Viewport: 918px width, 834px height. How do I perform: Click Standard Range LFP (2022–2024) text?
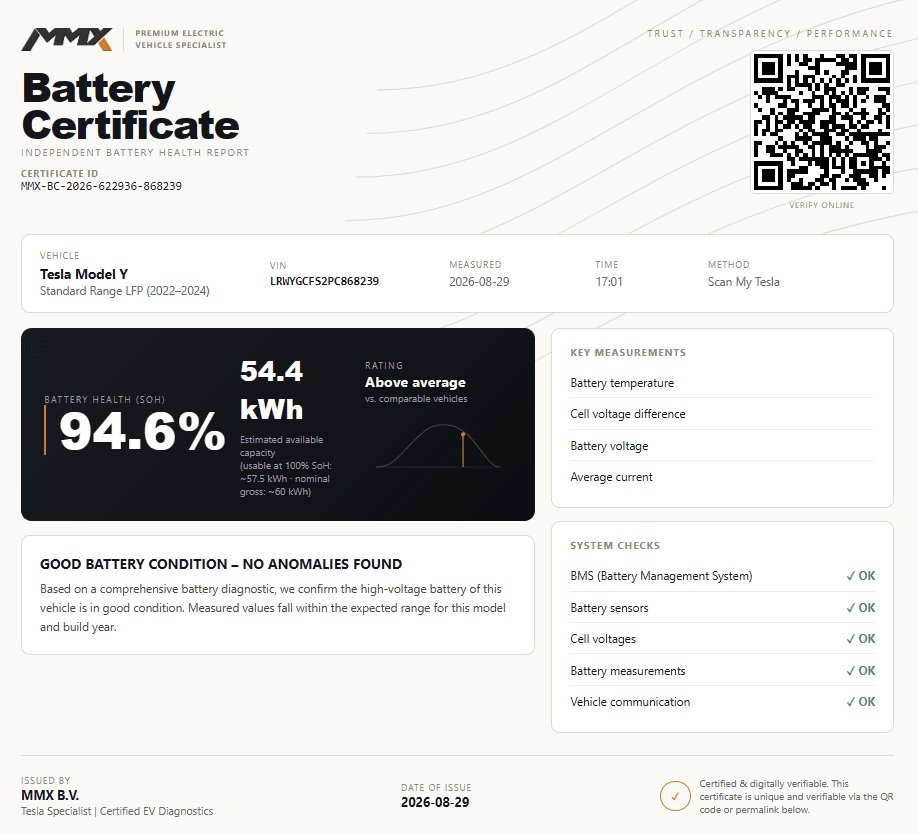pos(125,291)
